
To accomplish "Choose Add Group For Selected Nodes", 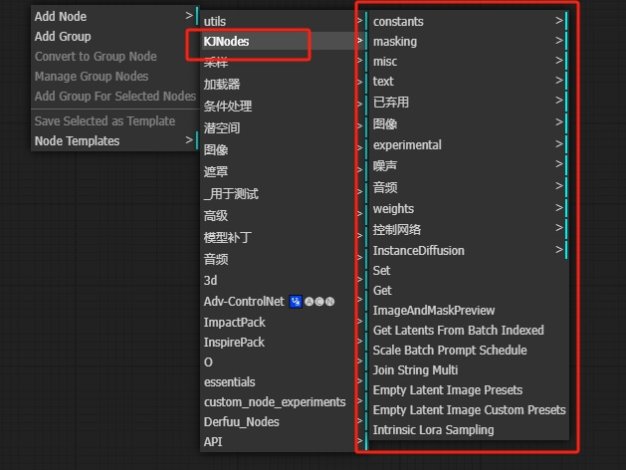I will (115, 96).
